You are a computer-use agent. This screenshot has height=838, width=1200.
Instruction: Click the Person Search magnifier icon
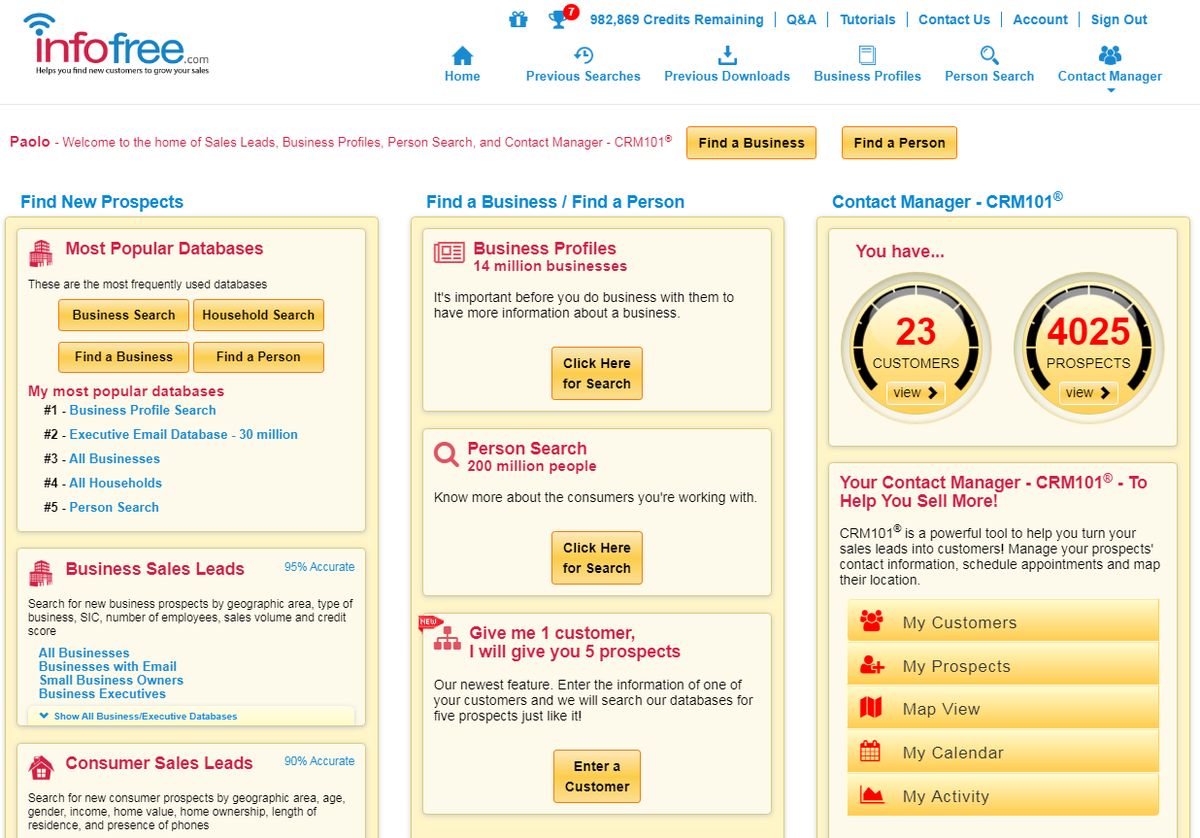click(x=989, y=55)
